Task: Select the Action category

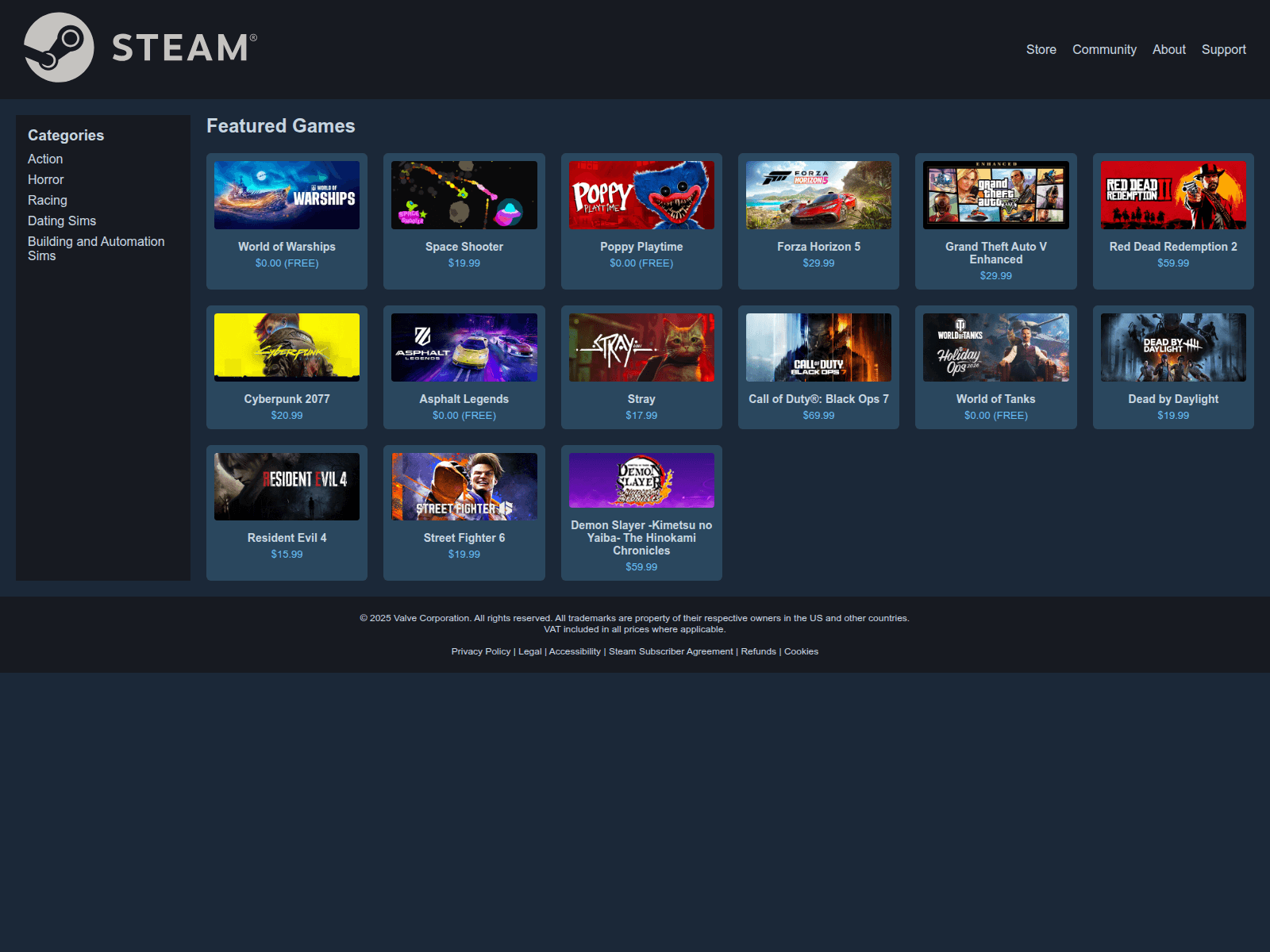Action: (45, 159)
